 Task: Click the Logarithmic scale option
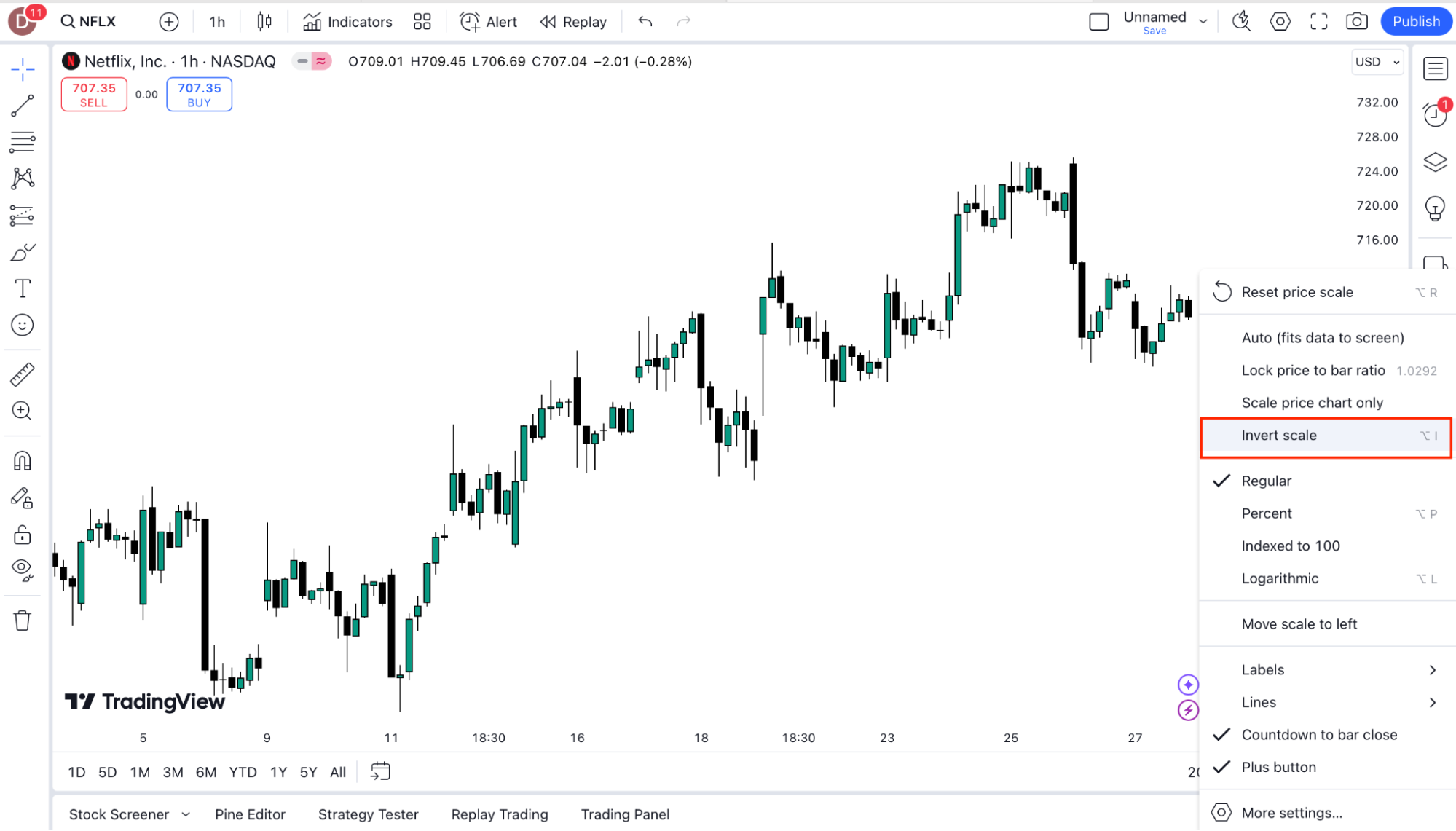[1280, 578]
